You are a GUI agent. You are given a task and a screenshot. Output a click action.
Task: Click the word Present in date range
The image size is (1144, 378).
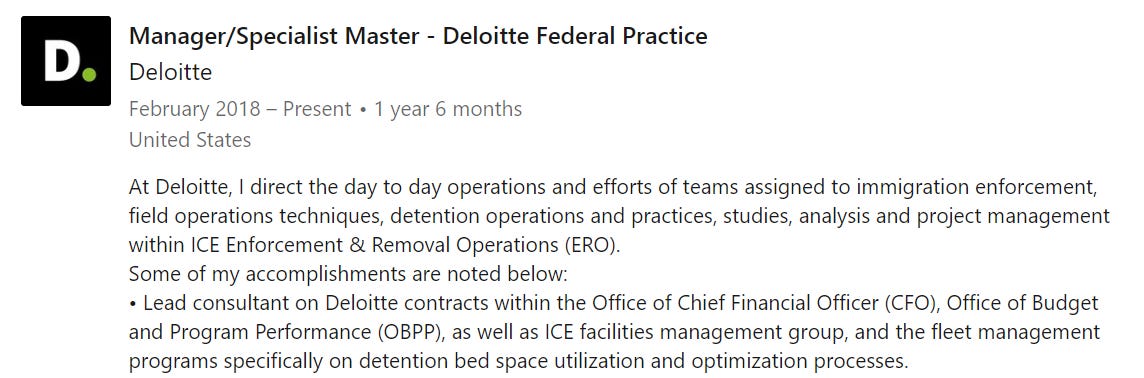(x=317, y=109)
